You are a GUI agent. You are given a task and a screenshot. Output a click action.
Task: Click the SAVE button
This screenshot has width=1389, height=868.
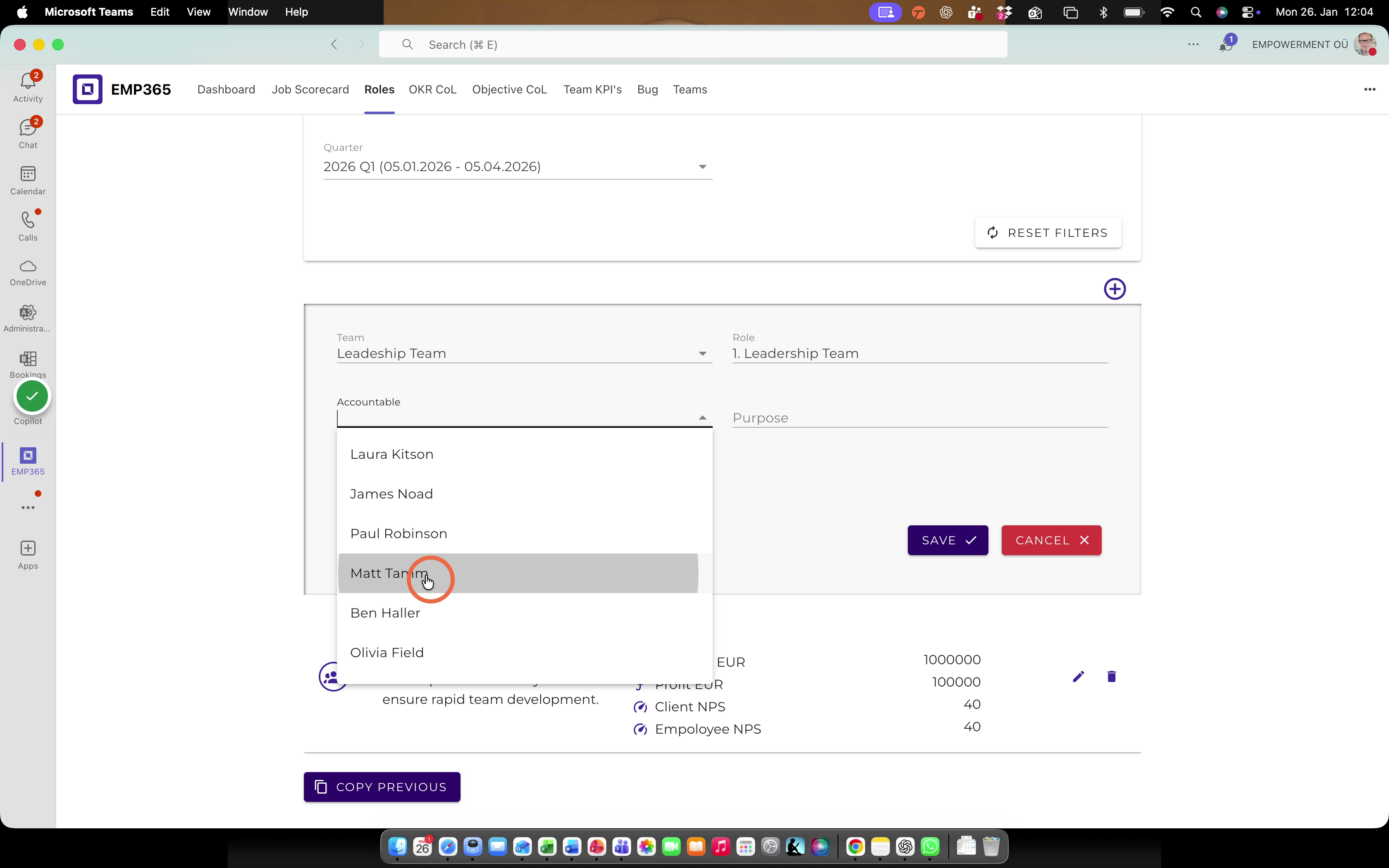coord(947,540)
